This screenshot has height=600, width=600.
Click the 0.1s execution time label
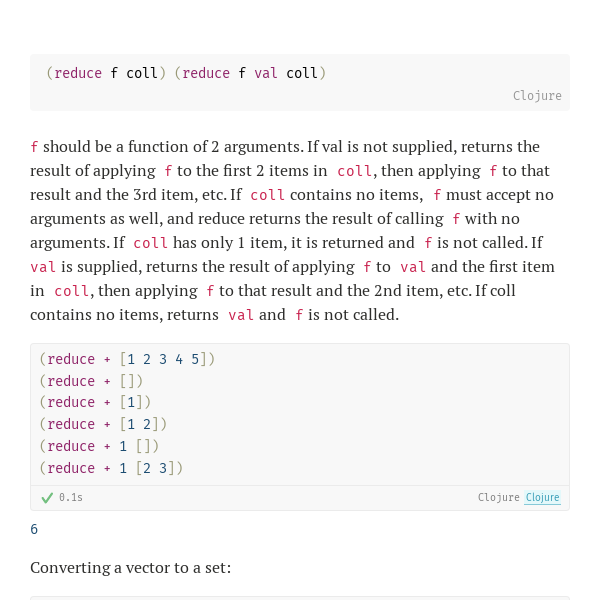point(71,497)
